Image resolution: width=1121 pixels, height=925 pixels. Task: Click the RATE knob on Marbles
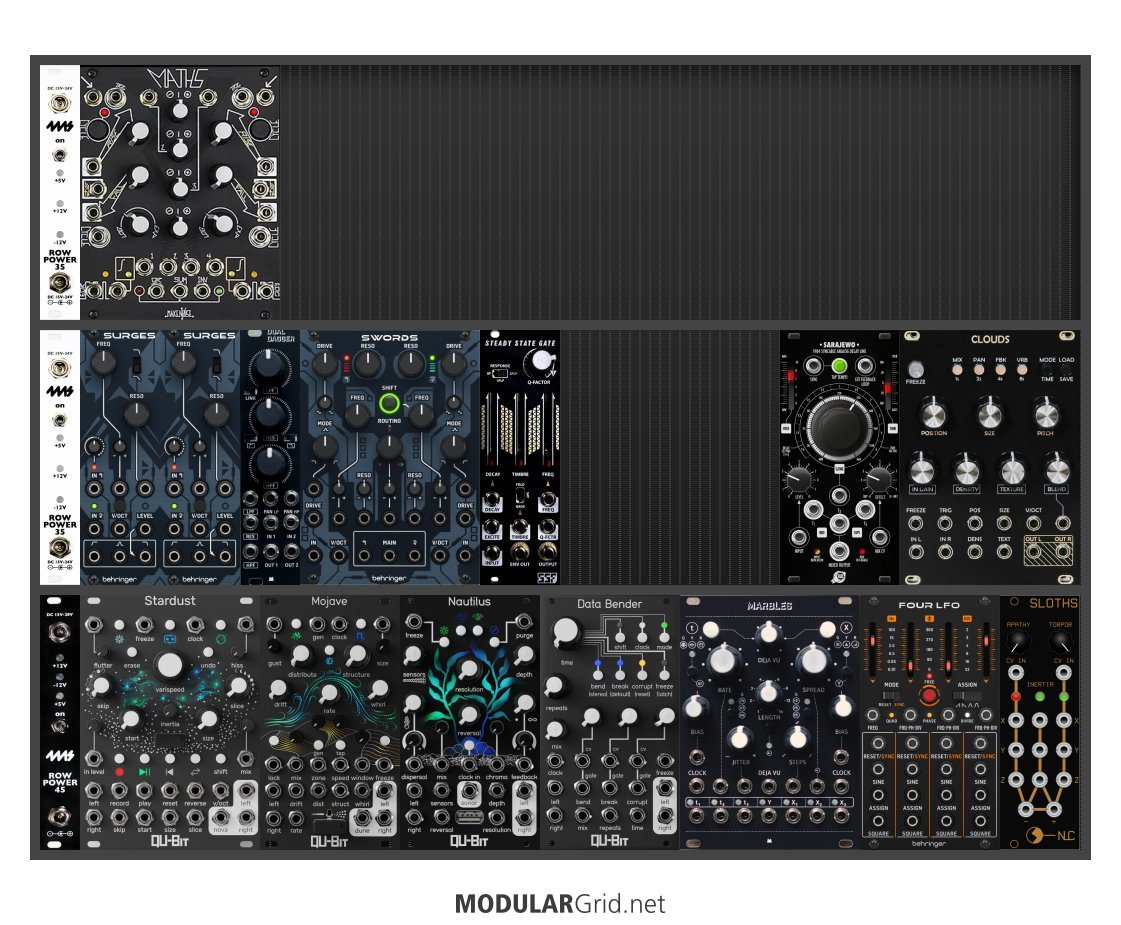[723, 659]
